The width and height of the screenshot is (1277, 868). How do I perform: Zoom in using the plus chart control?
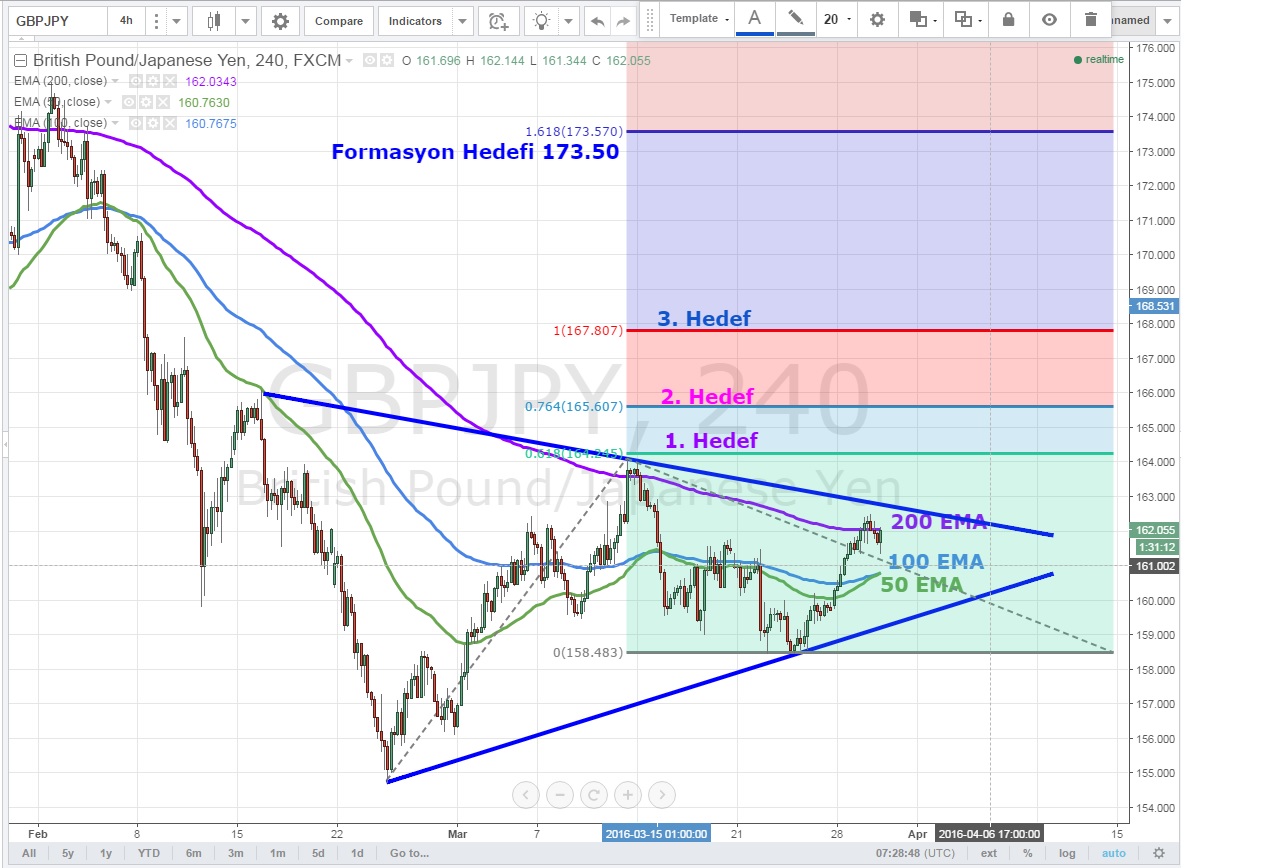point(627,795)
